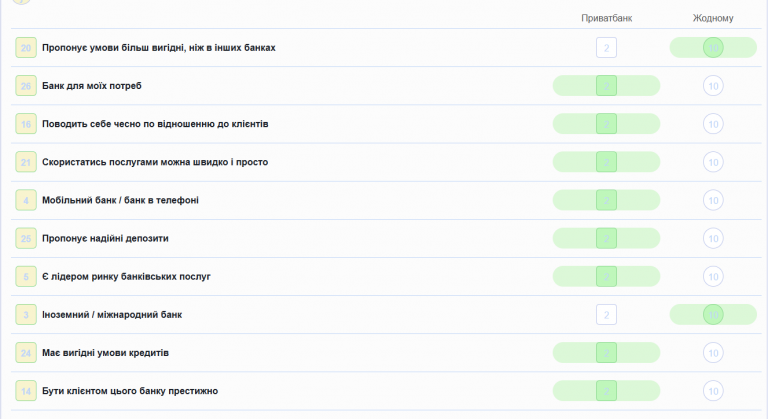The image size is (768, 419).
Task: Click statement 'Банк для моїх потреб'
Action: tap(92, 86)
